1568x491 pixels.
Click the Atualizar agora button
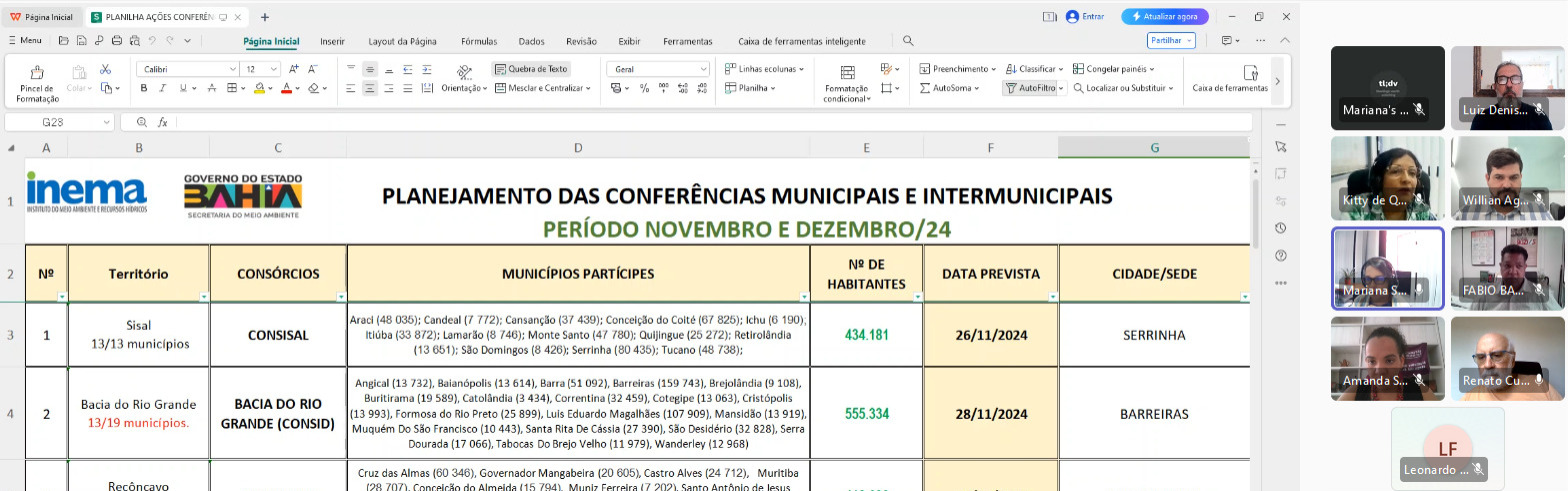tap(1165, 17)
